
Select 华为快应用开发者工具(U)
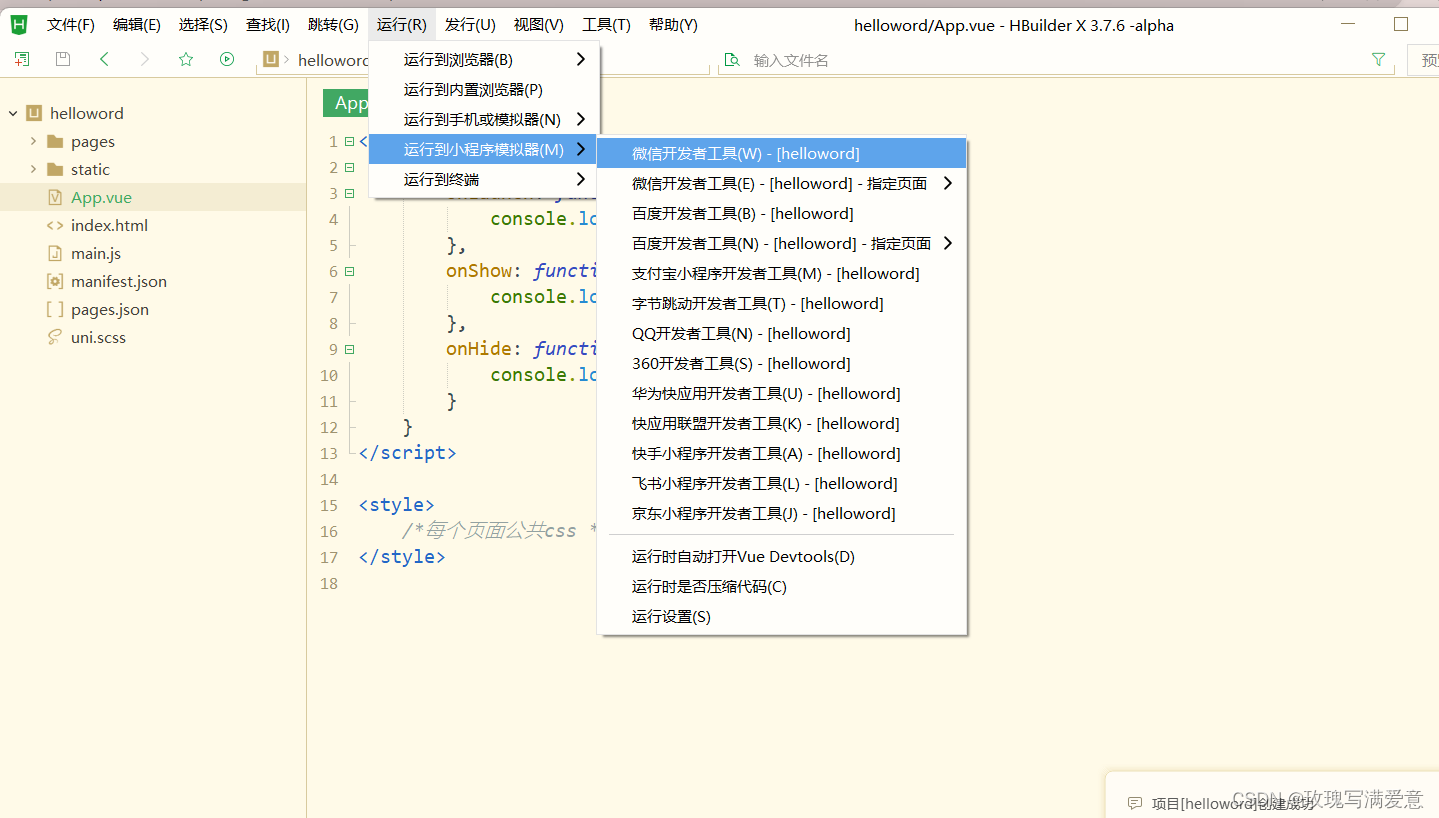tap(781, 394)
